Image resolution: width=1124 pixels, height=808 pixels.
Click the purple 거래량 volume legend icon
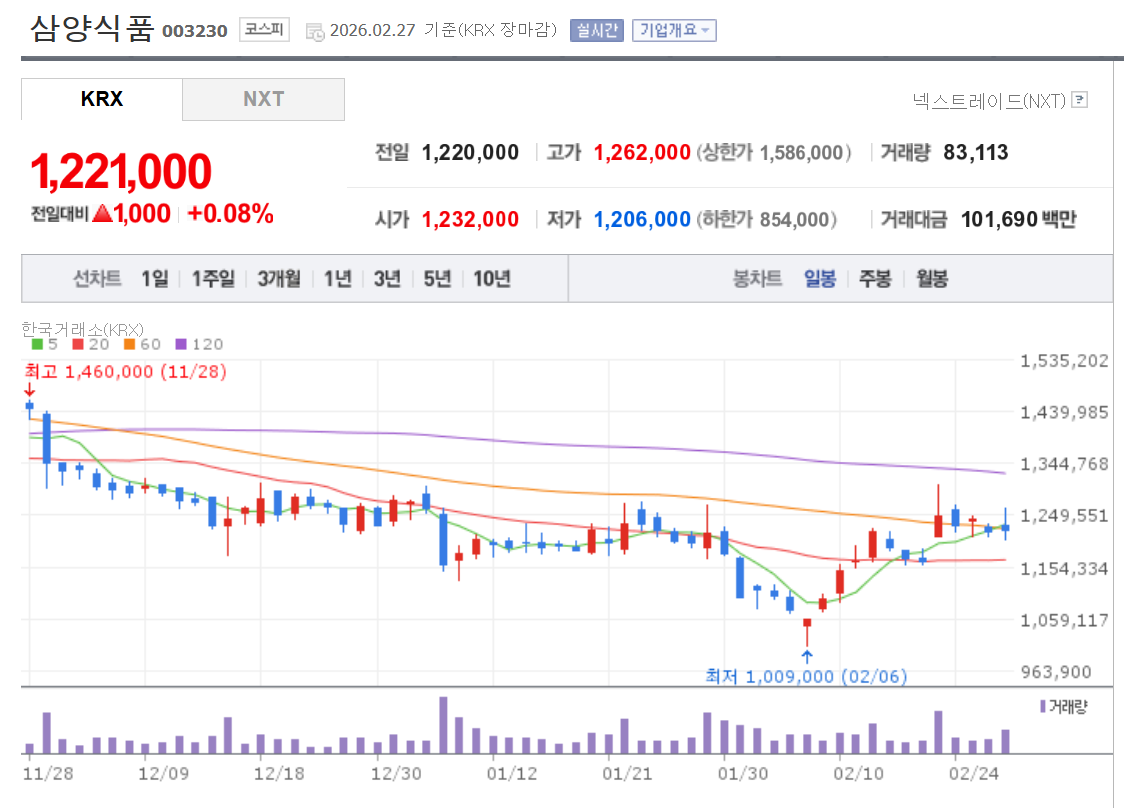1042,707
